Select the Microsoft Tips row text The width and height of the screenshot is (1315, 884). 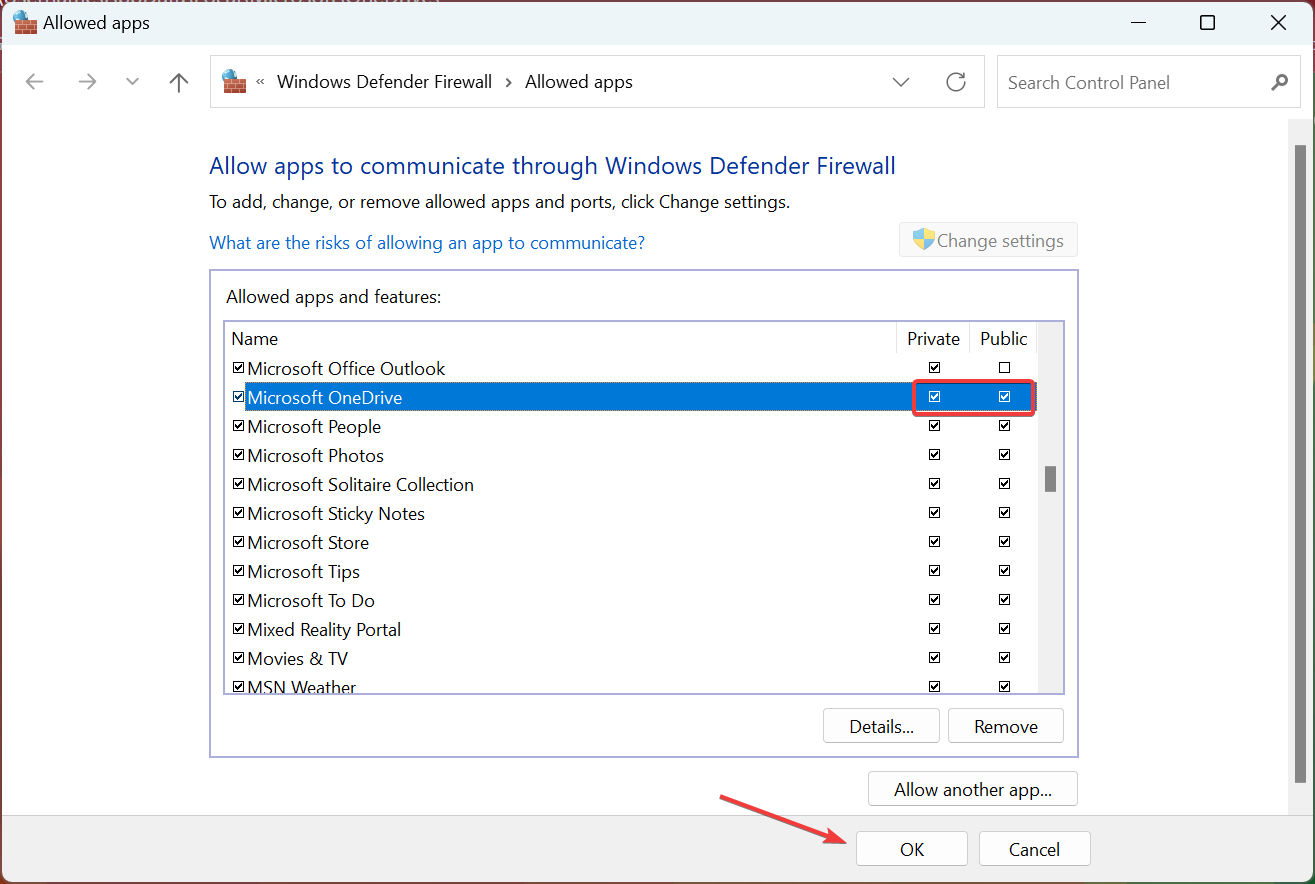click(x=304, y=572)
